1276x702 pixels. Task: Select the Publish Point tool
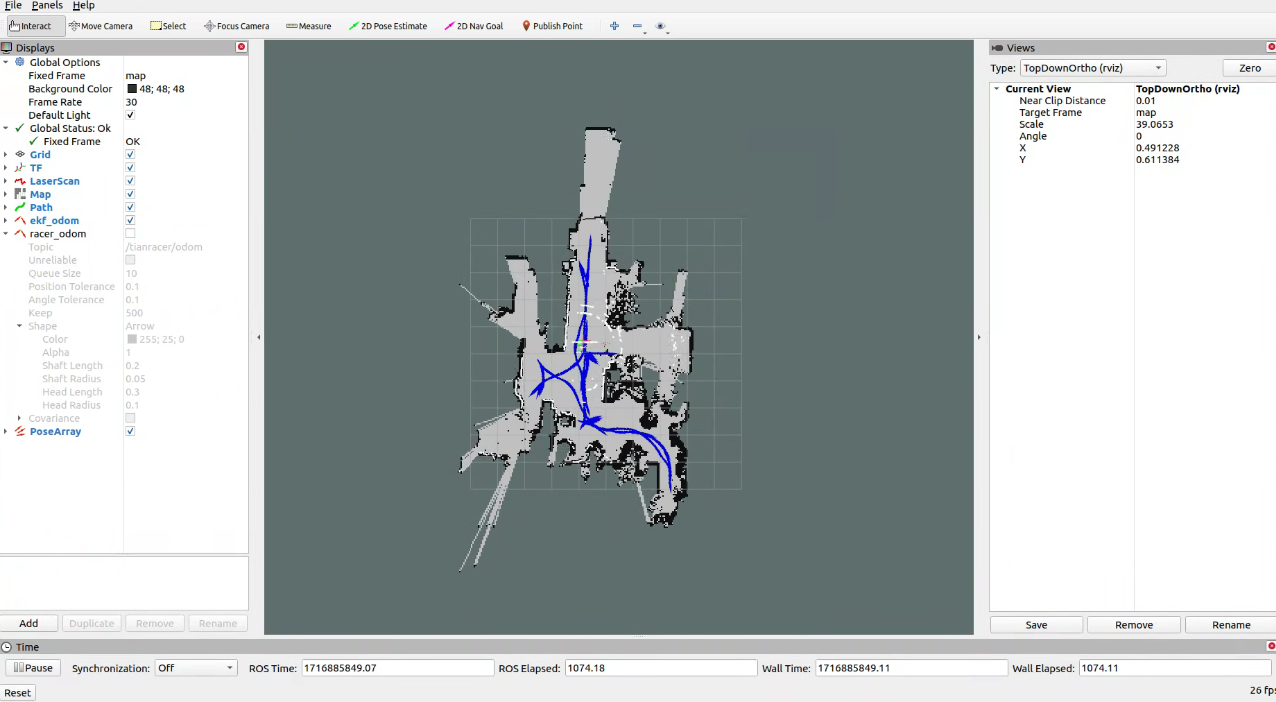click(x=552, y=26)
